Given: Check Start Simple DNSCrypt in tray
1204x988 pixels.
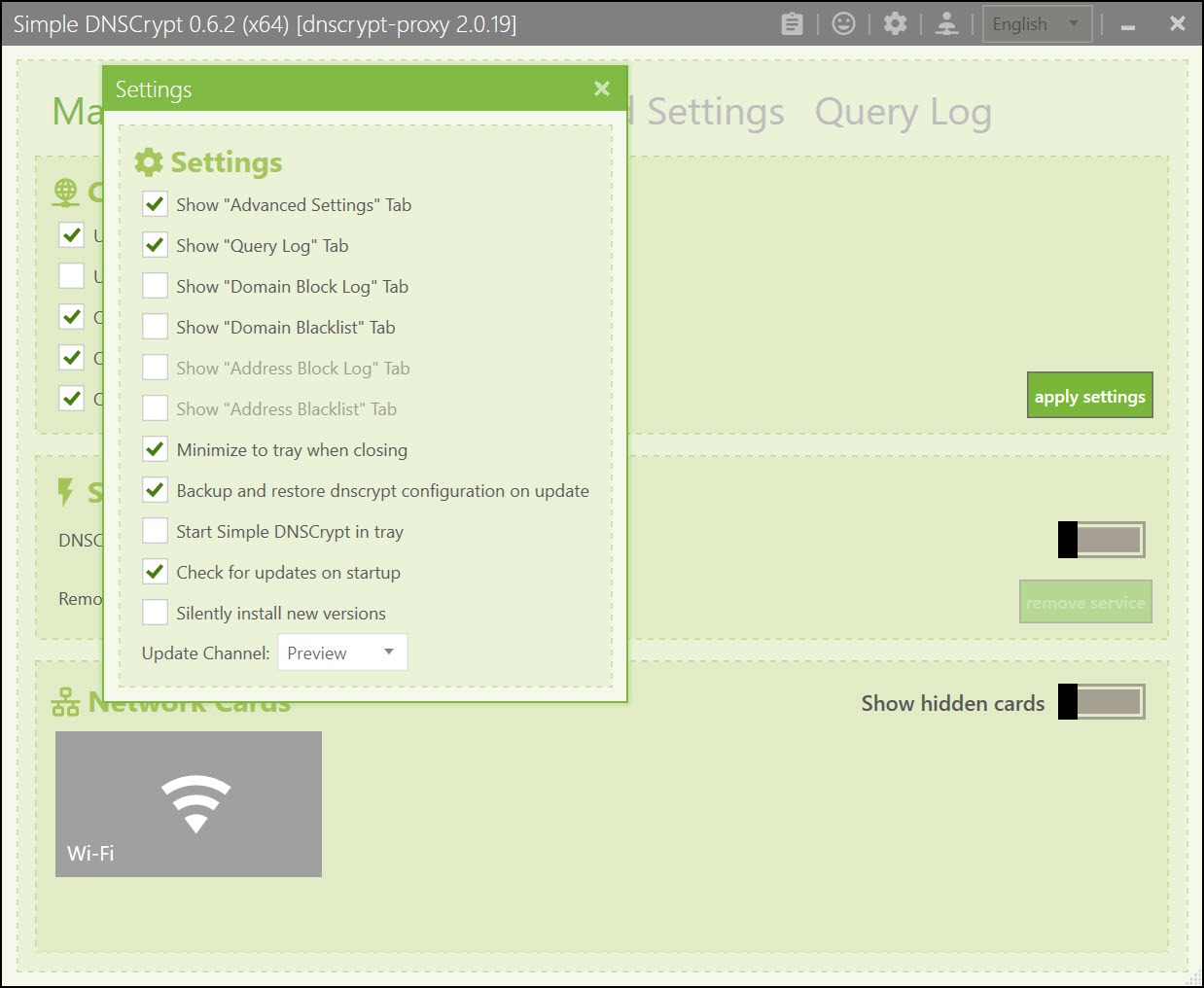Looking at the screenshot, I should point(156,531).
